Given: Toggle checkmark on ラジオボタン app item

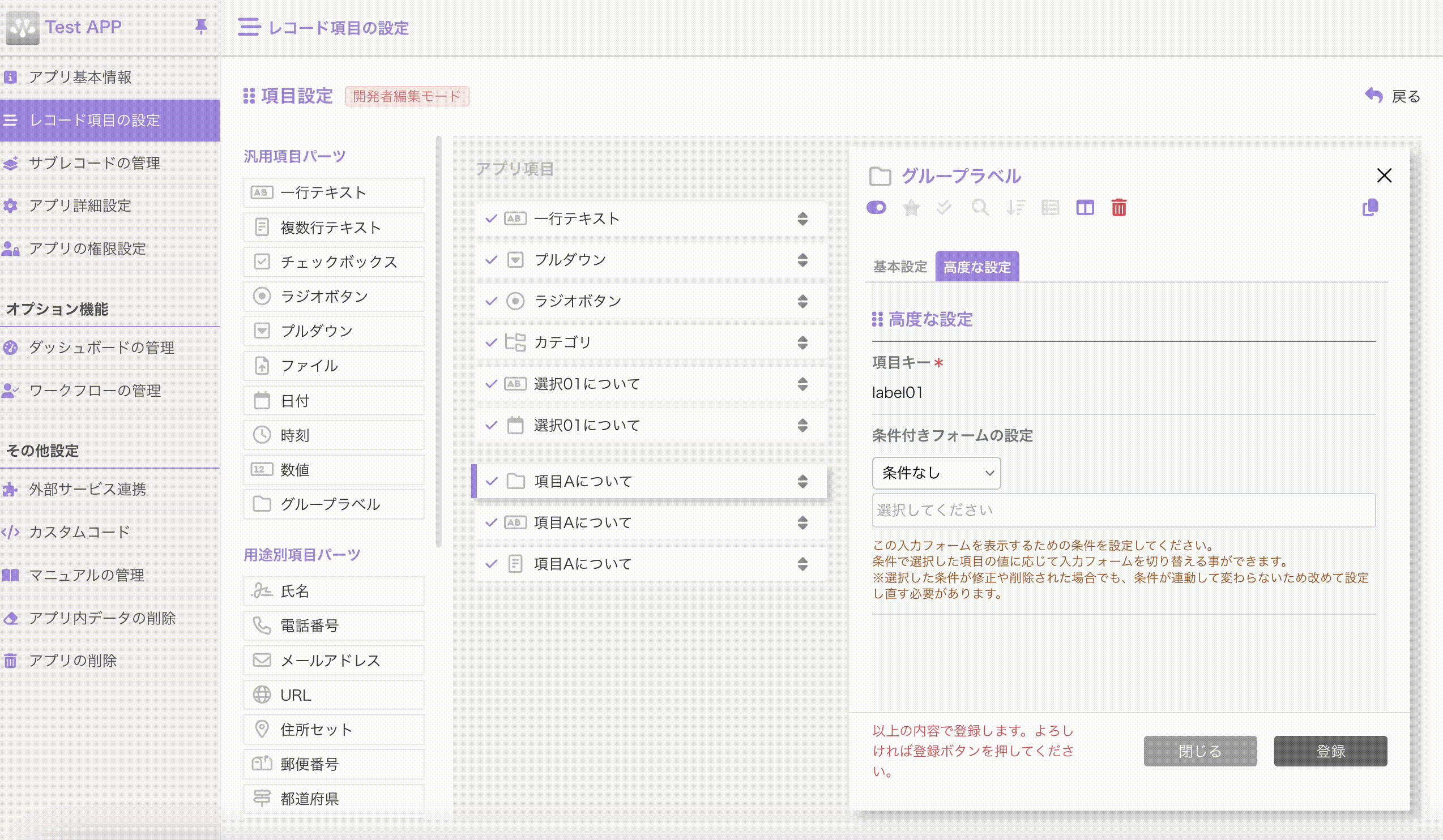Looking at the screenshot, I should point(491,301).
